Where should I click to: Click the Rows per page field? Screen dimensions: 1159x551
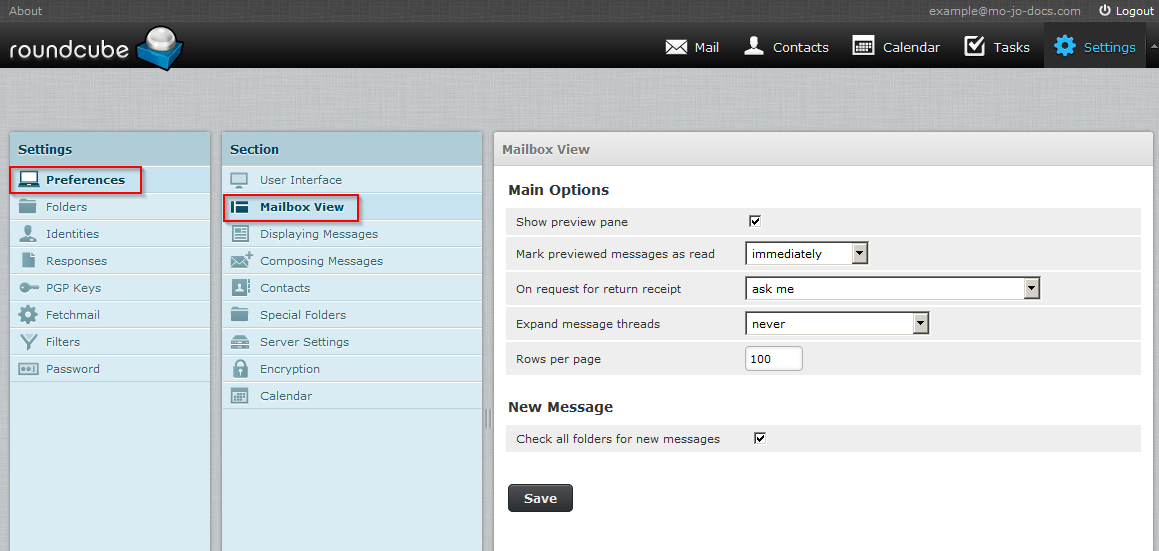(x=773, y=359)
